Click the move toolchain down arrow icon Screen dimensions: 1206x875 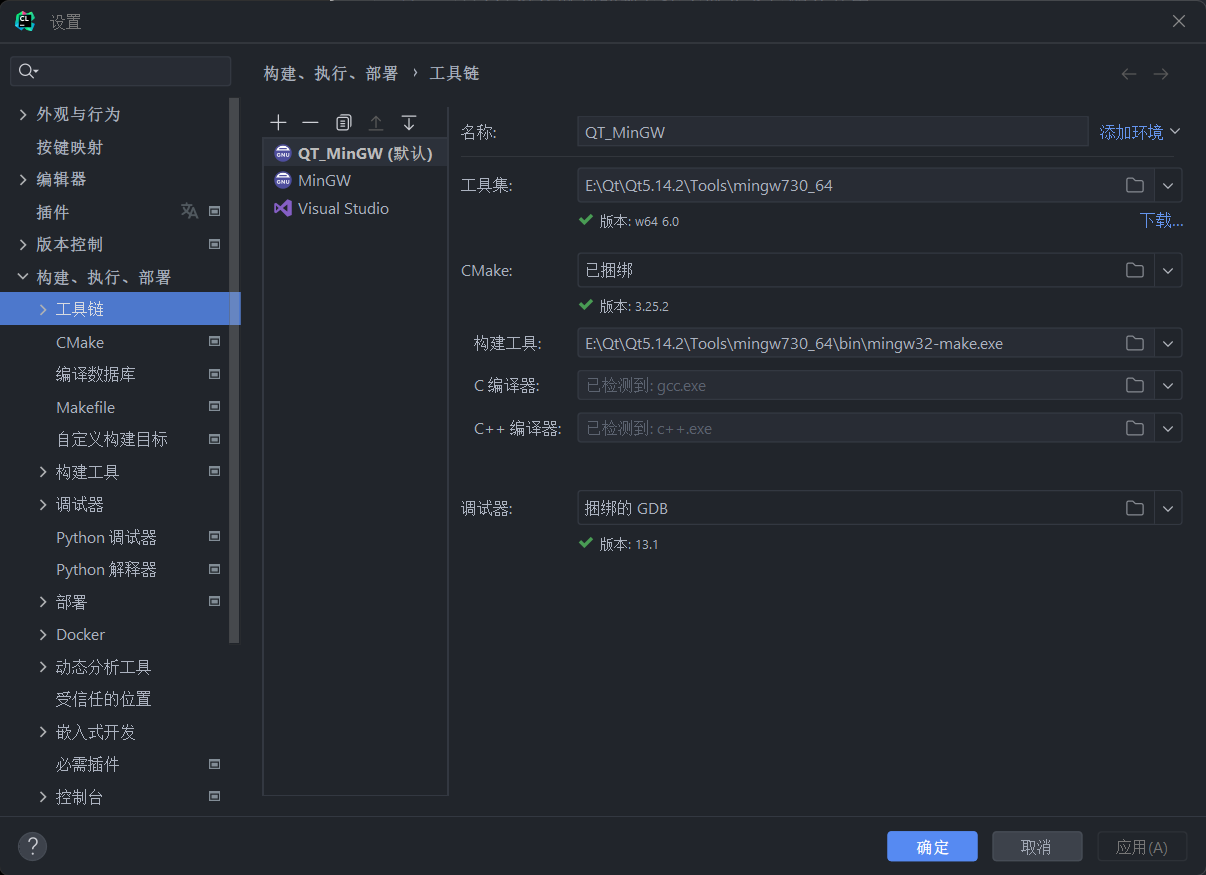[x=408, y=122]
